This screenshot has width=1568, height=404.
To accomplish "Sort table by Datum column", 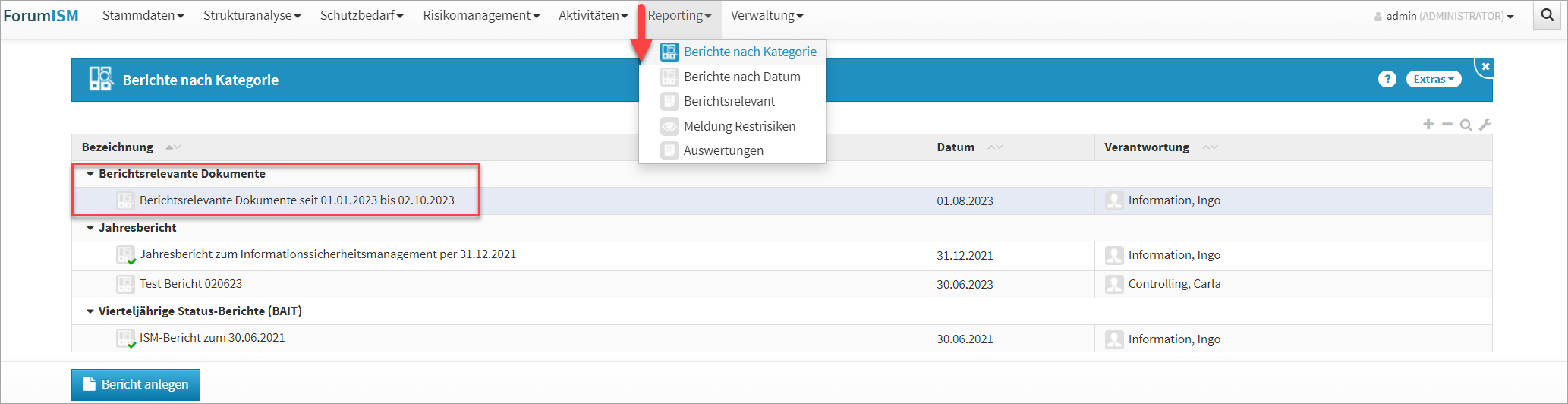I will (956, 147).
